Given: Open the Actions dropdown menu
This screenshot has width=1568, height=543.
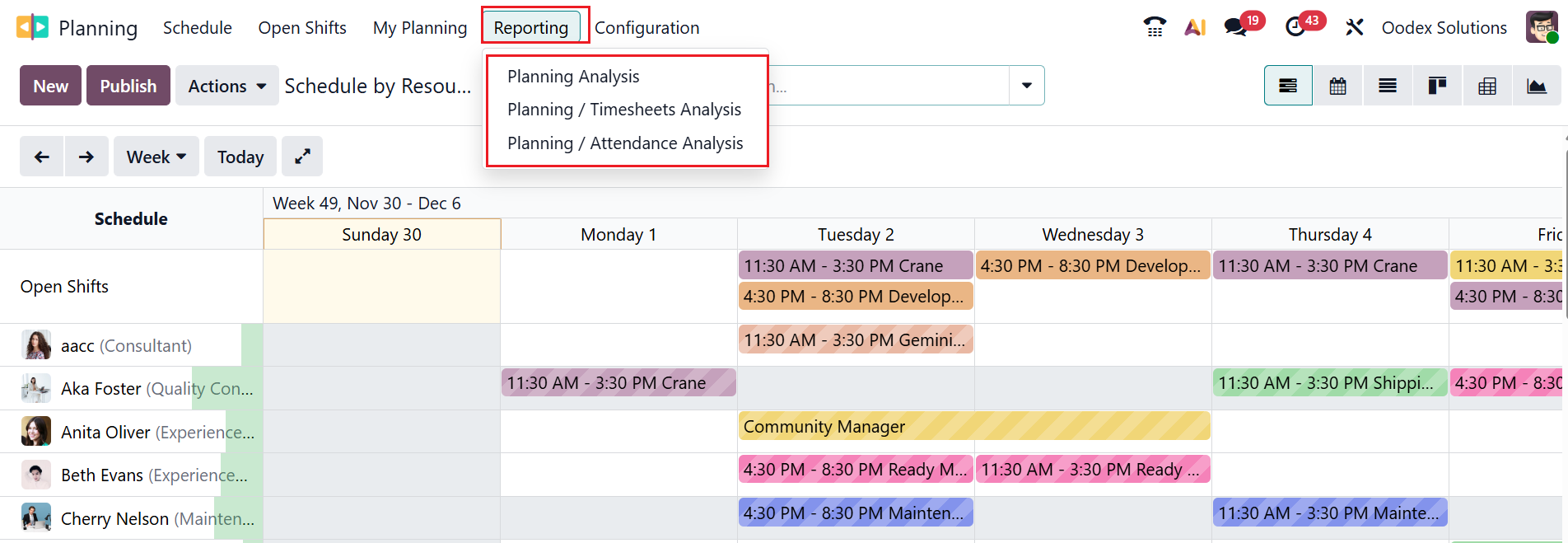Looking at the screenshot, I should coord(226,86).
